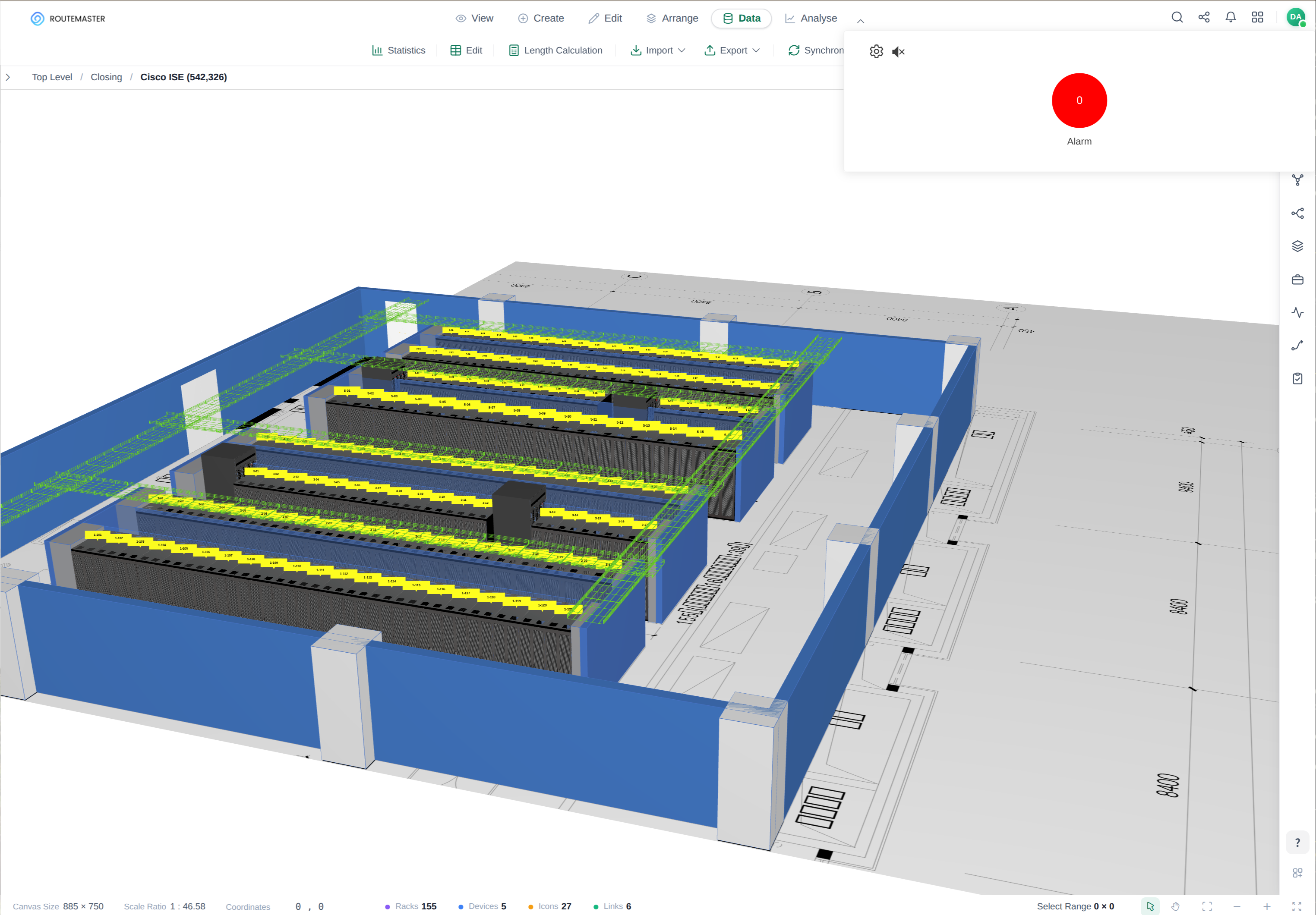The height and width of the screenshot is (915, 1316).
Task: Click the Data toolbar Edit table button
Action: pyautogui.click(x=467, y=50)
